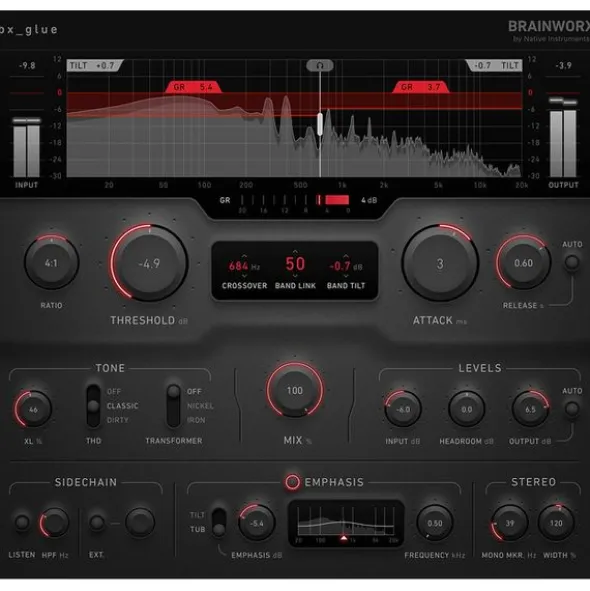Enable the Output AUTO gain button
This screenshot has height=591, width=590.
click(572, 409)
